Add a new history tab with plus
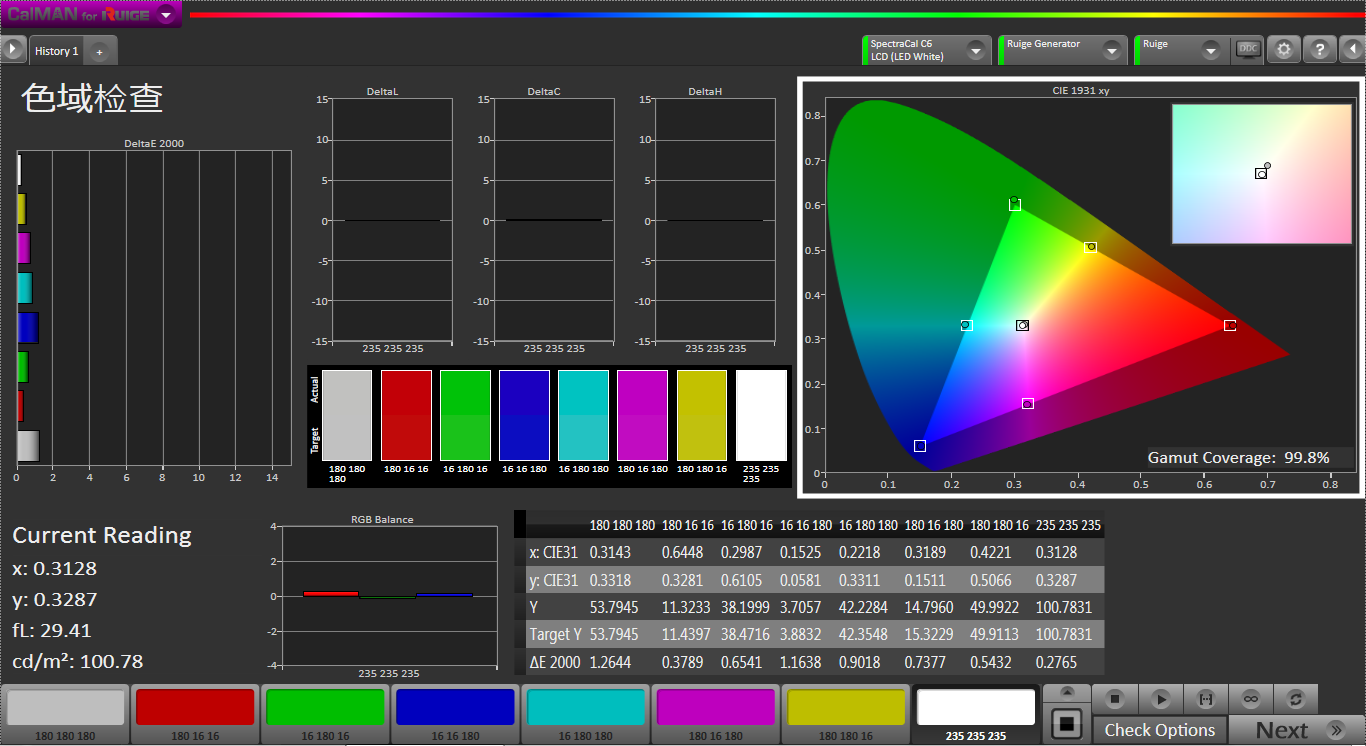 [x=99, y=51]
